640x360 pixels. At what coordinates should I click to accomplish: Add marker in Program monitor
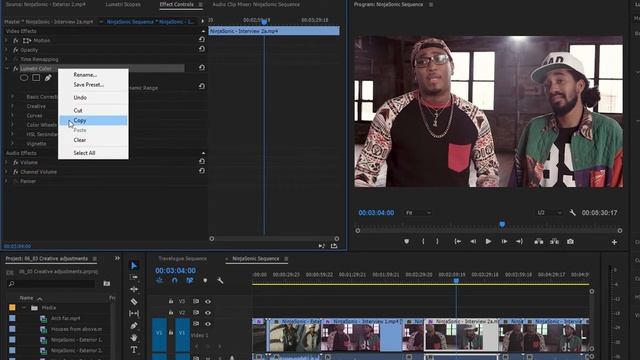tap(407, 242)
